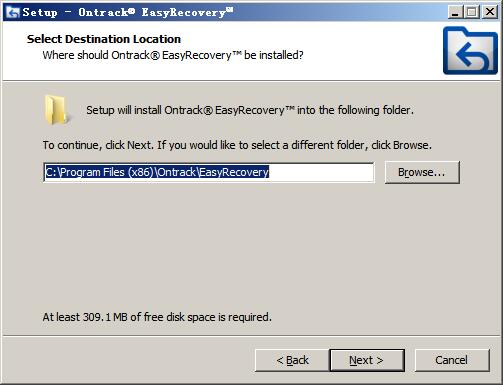The height and width of the screenshot is (385, 503).
Task: Click the free disk space requirement text
Action: (157, 317)
